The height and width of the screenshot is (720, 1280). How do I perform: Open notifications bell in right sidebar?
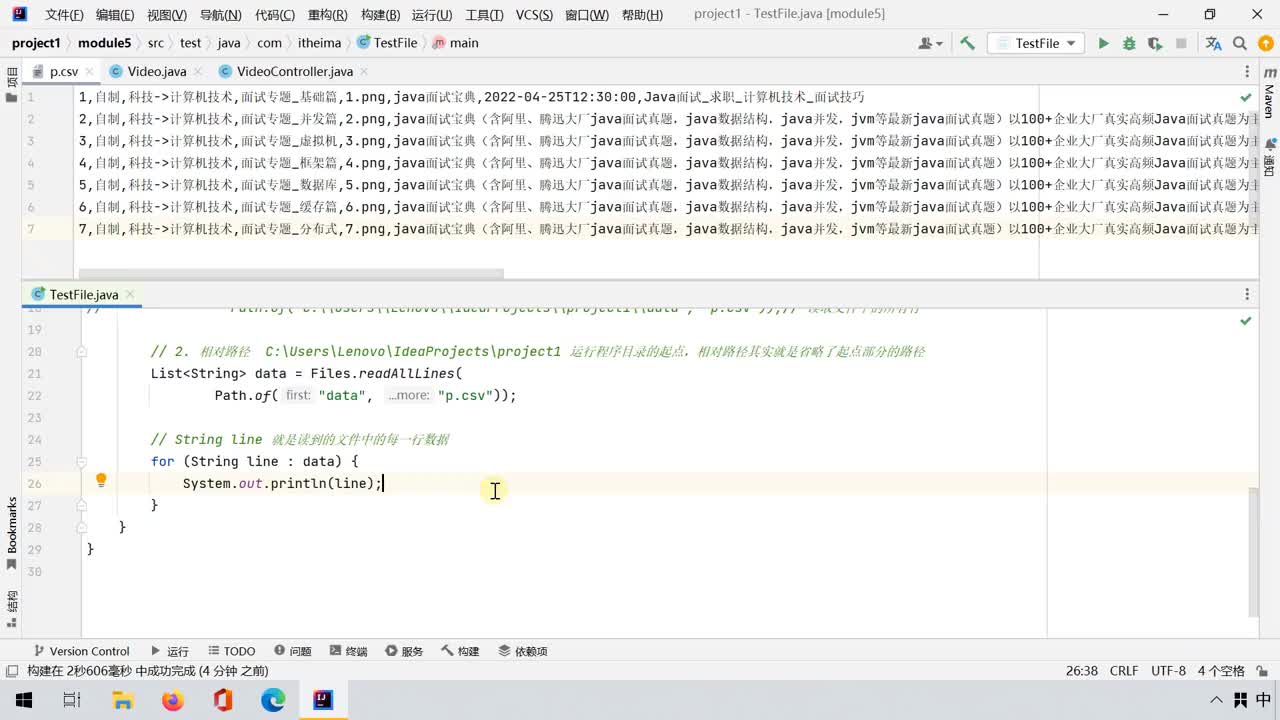(x=1269, y=156)
